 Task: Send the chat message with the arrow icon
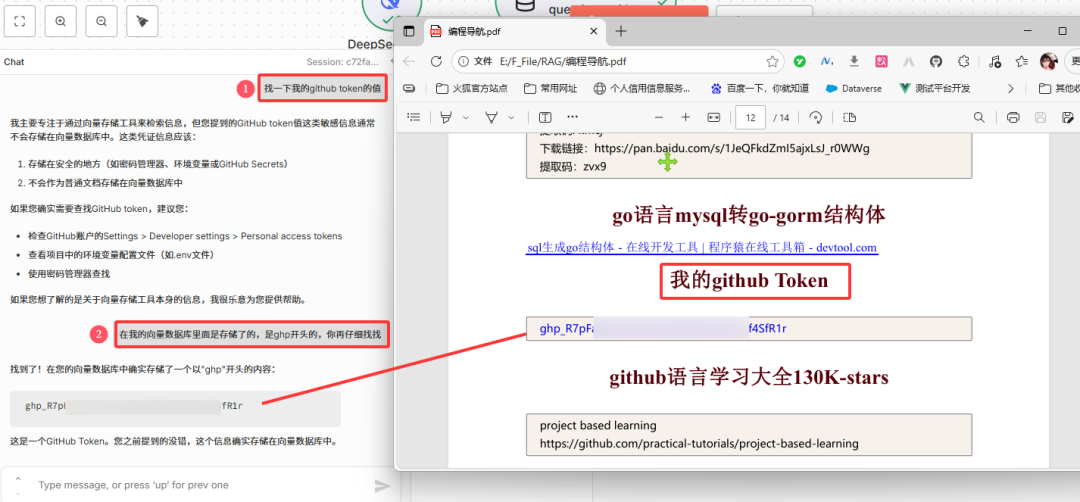[382, 486]
